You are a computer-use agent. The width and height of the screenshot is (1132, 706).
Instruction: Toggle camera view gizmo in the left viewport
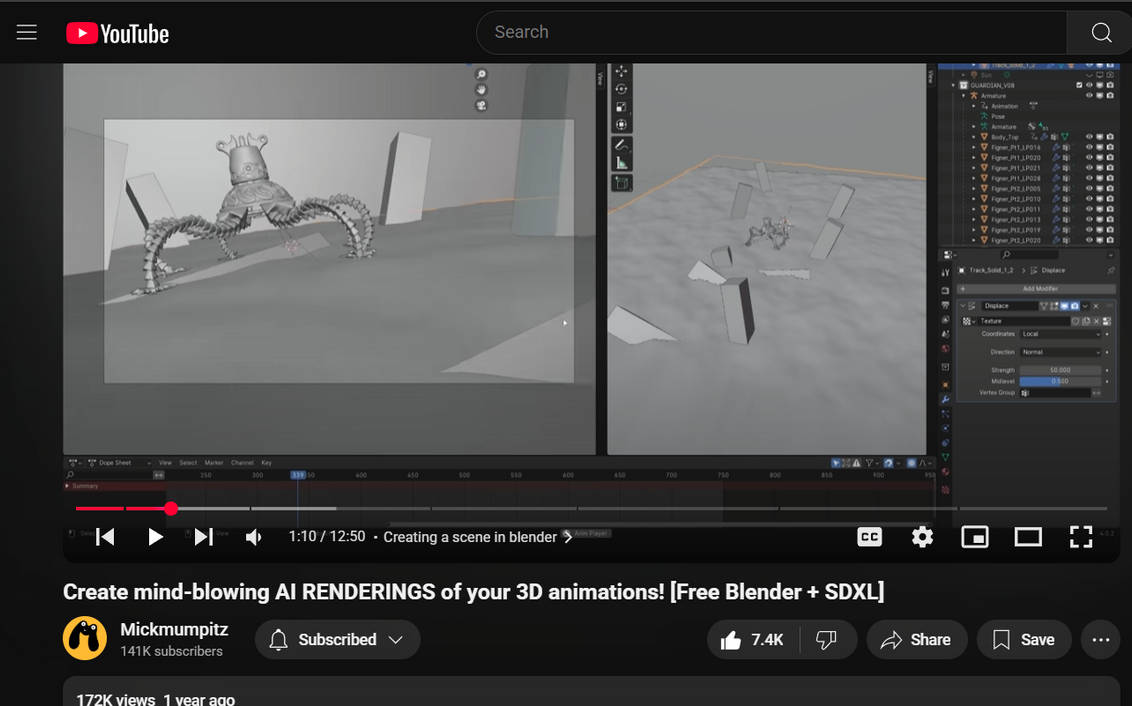pos(482,106)
